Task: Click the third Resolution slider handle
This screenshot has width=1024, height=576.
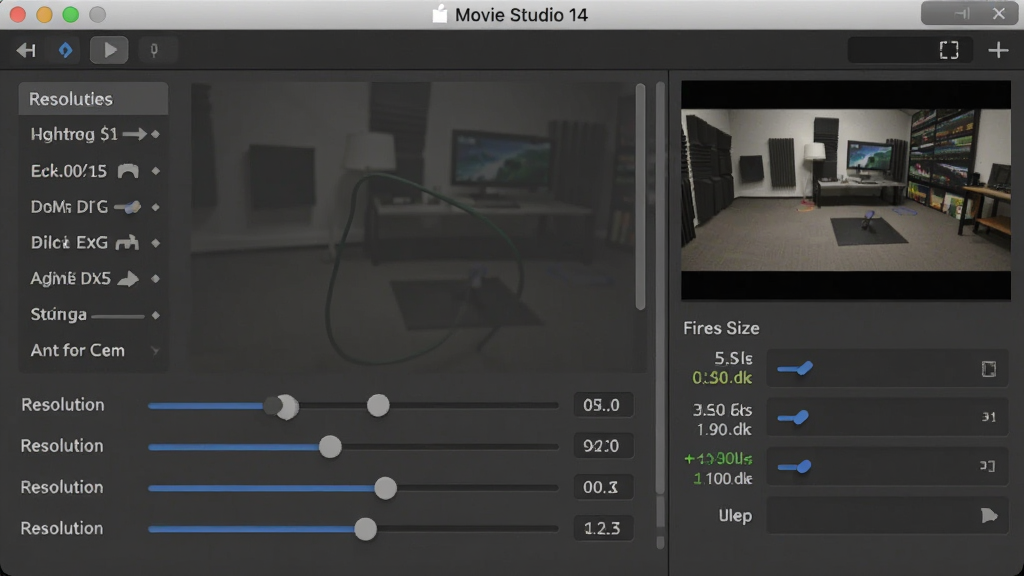Action: tap(385, 488)
